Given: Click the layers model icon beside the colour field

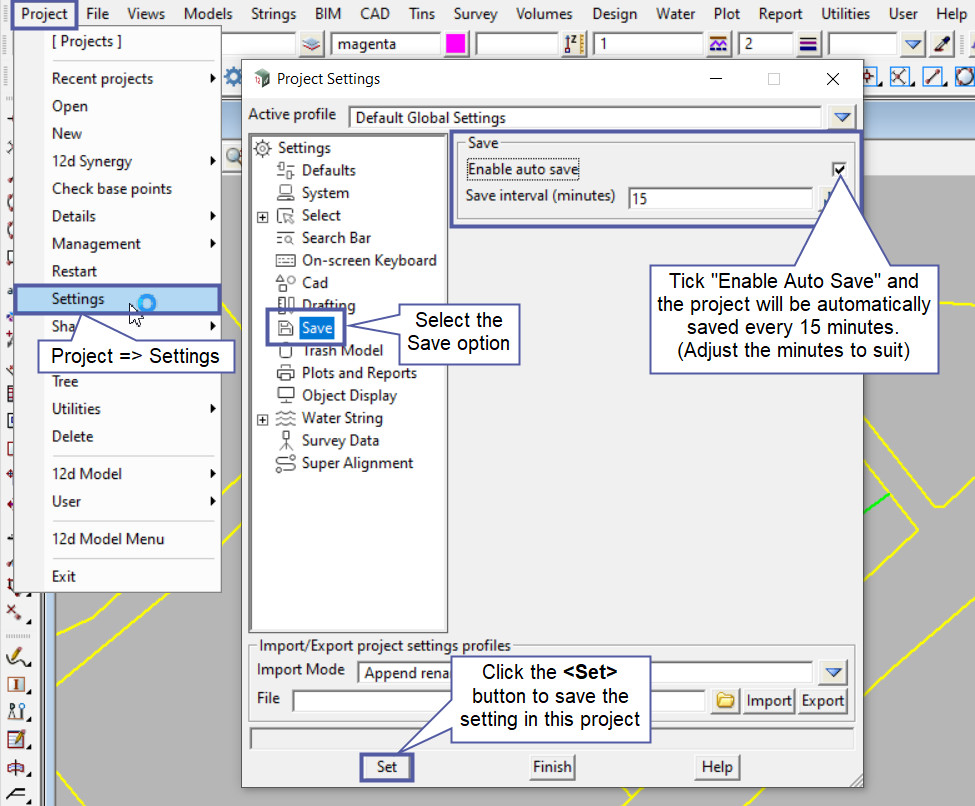Looking at the screenshot, I should tap(313, 44).
